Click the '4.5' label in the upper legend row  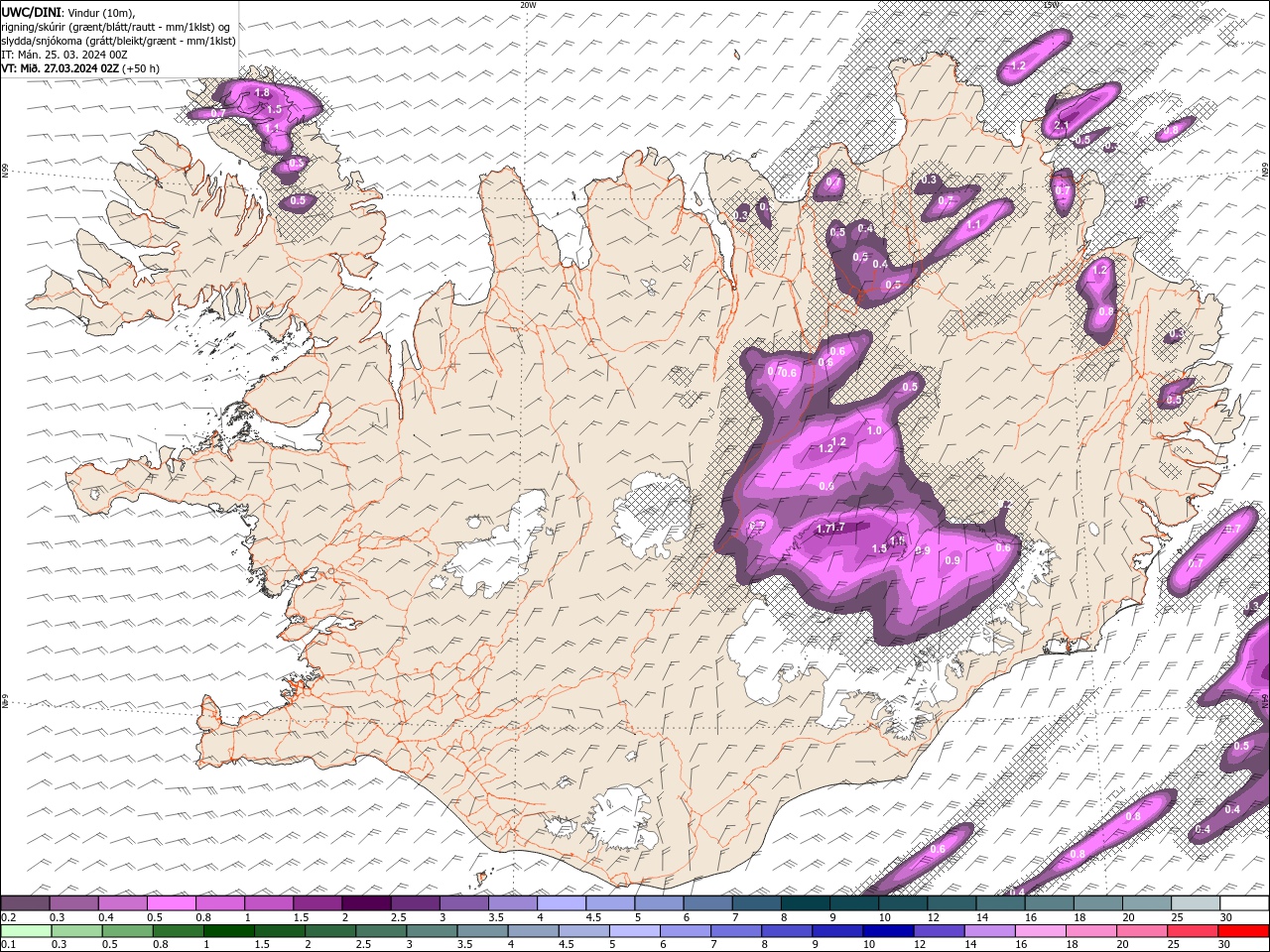(593, 917)
